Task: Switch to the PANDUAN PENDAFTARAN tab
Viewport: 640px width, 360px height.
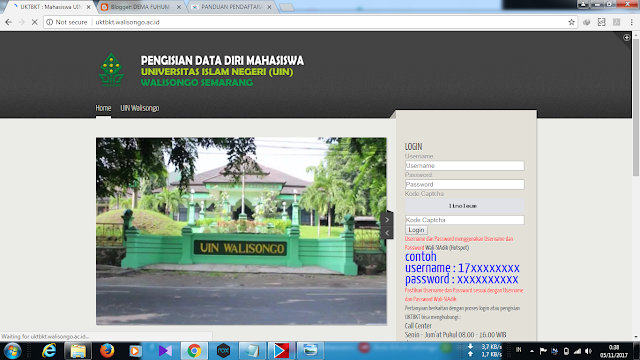Action: [x=231, y=7]
